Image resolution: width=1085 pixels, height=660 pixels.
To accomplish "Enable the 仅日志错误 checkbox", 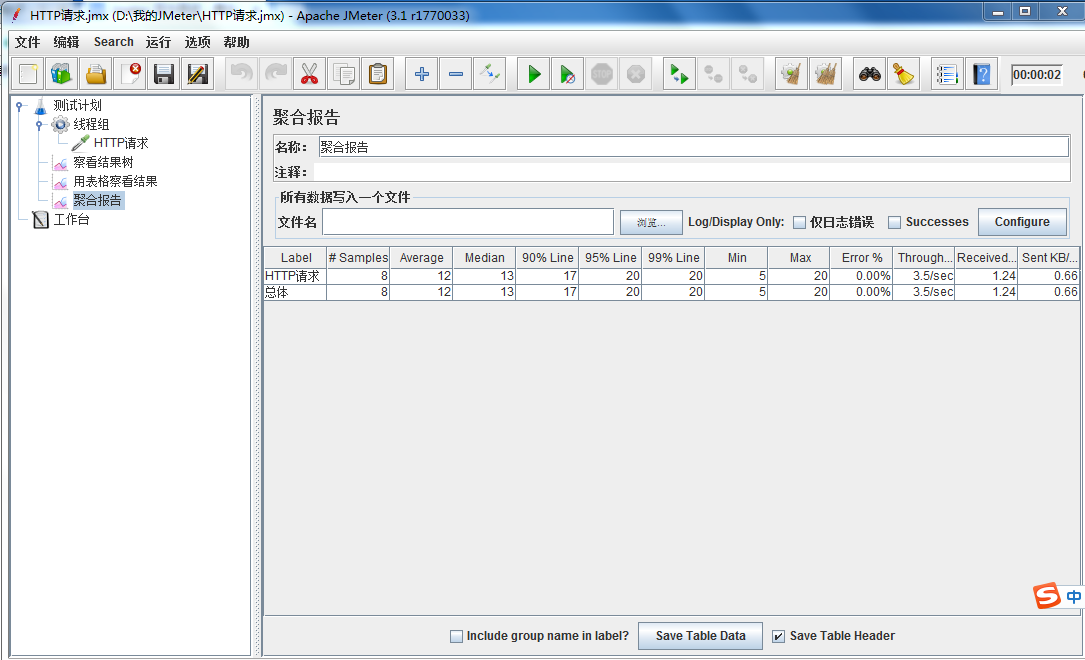I will click(799, 222).
